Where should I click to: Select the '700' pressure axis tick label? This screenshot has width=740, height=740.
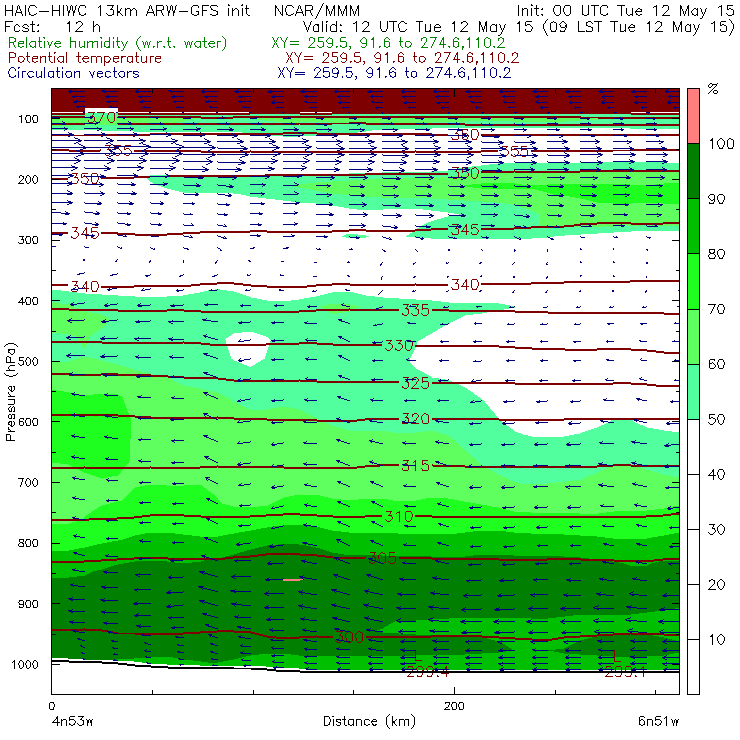pos(28,482)
